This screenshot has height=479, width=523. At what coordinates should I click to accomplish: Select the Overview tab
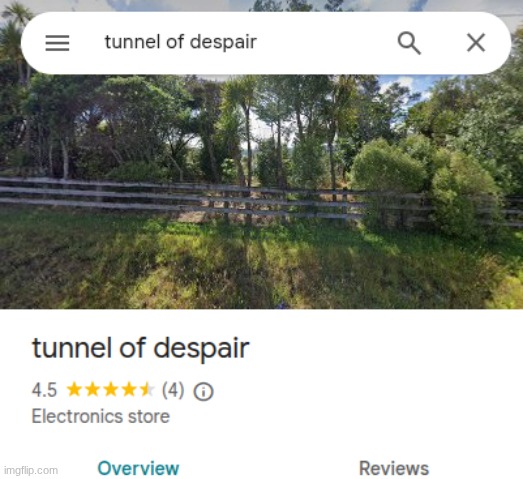tap(138, 468)
